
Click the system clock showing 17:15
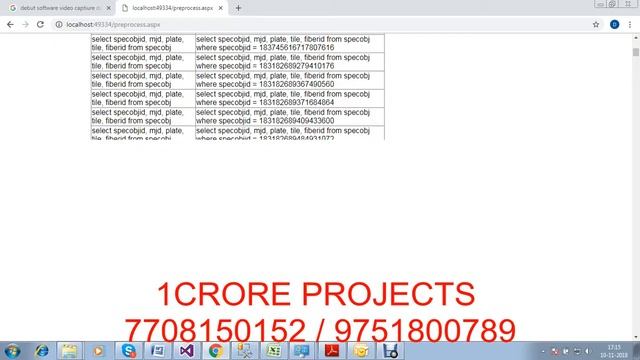click(x=614, y=351)
